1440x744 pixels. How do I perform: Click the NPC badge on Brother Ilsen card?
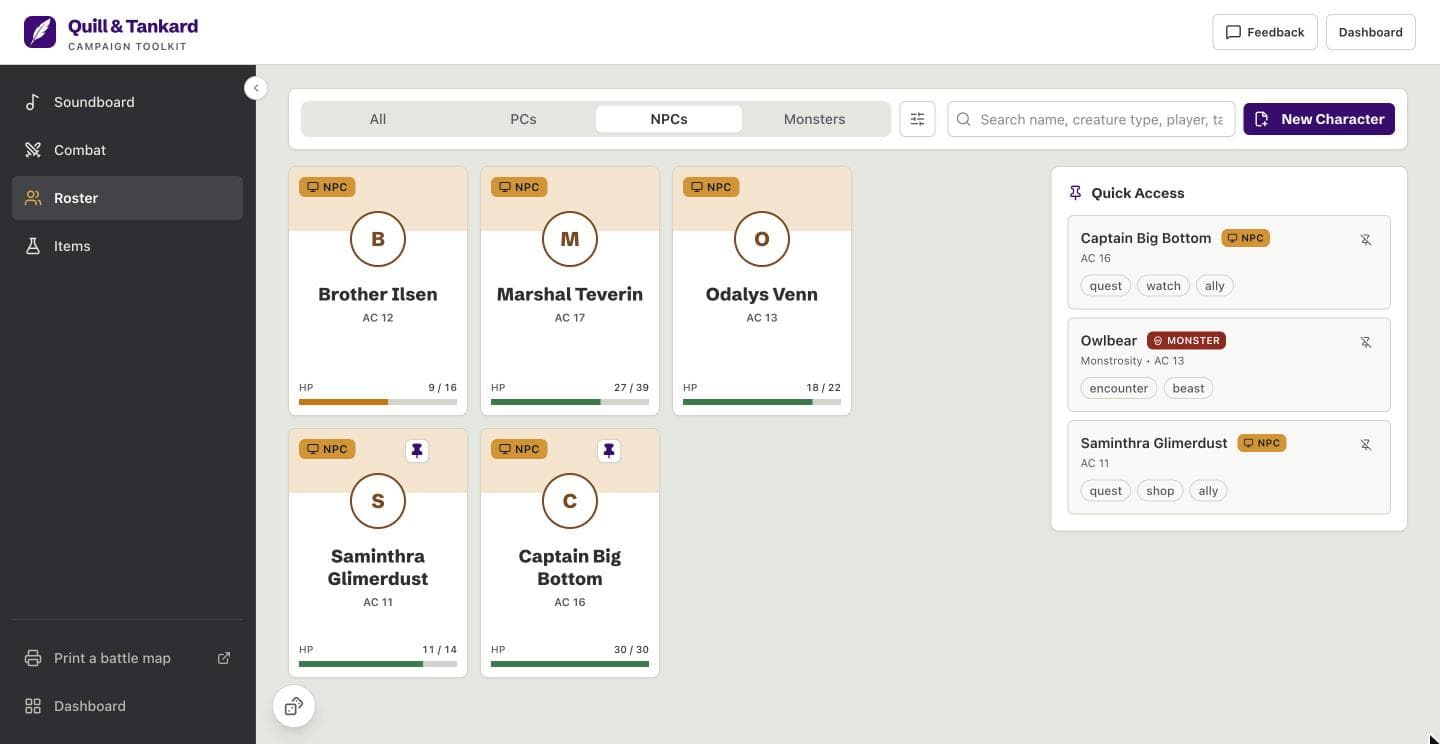pos(327,187)
